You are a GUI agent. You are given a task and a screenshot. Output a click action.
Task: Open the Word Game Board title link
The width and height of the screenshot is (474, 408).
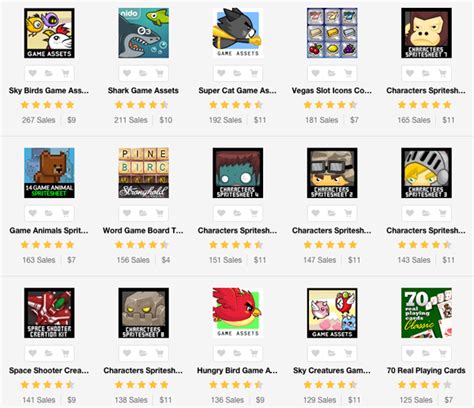143,230
